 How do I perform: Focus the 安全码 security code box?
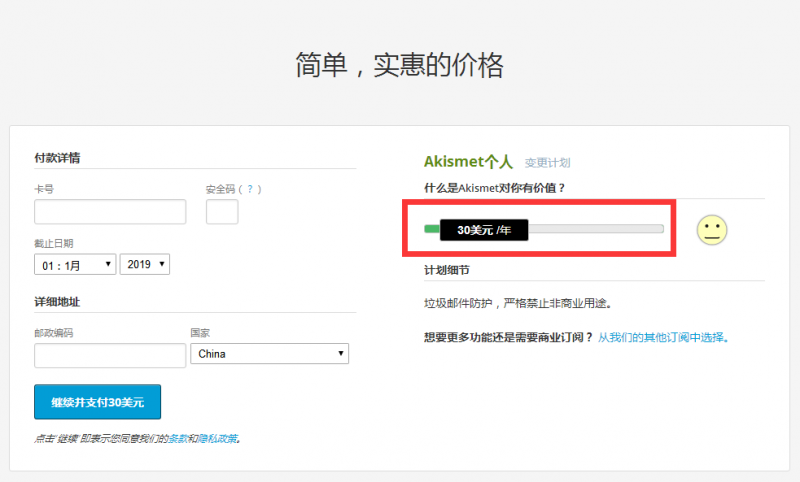pos(222,212)
